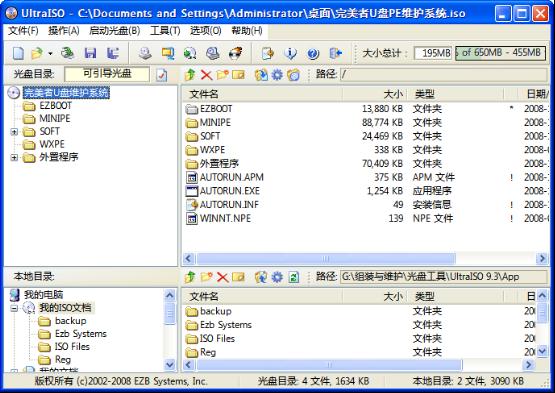The width and height of the screenshot is (555, 393).
Task: Select WXPE folder in the disc tree
Action: pyautogui.click(x=52, y=144)
